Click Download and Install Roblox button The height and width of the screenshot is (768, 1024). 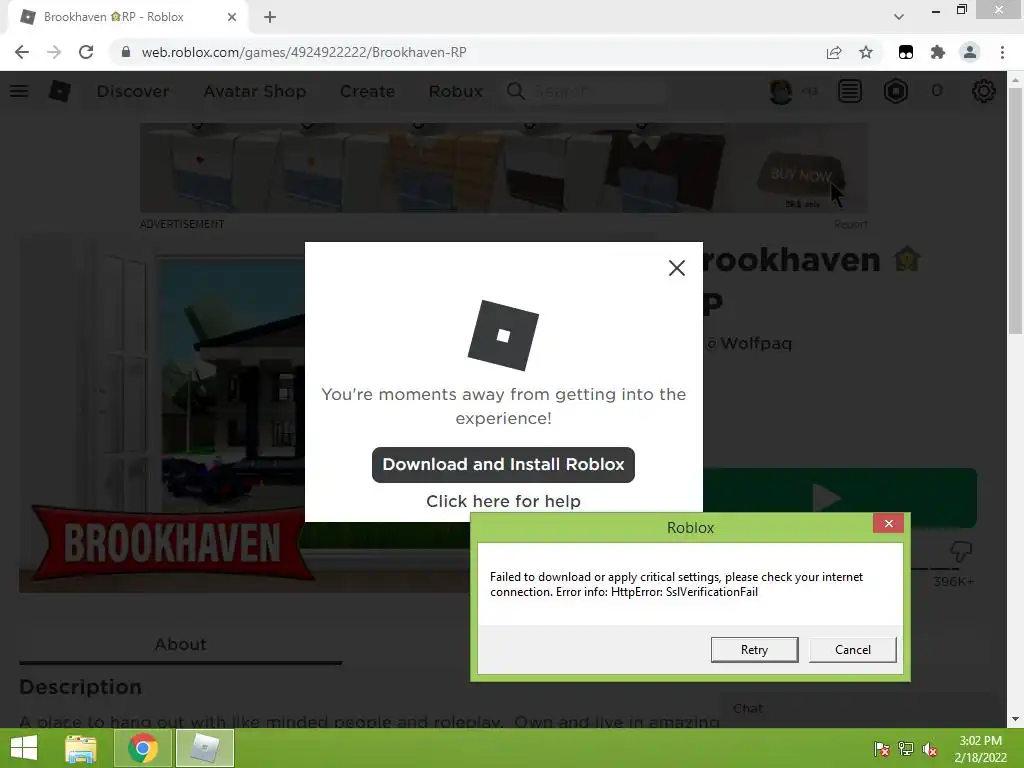click(503, 464)
